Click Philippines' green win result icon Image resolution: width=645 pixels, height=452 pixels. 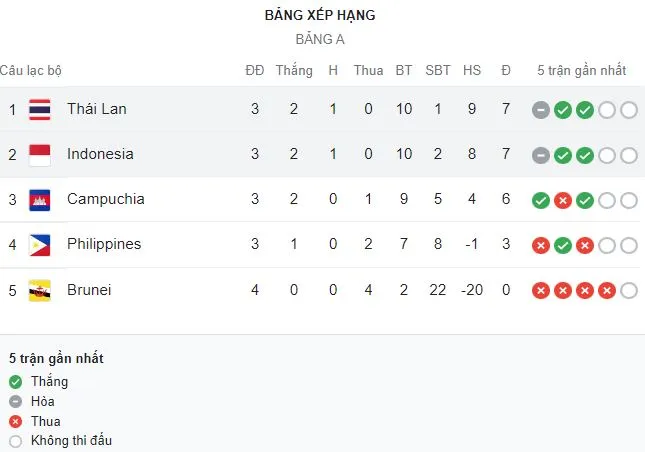tap(563, 245)
